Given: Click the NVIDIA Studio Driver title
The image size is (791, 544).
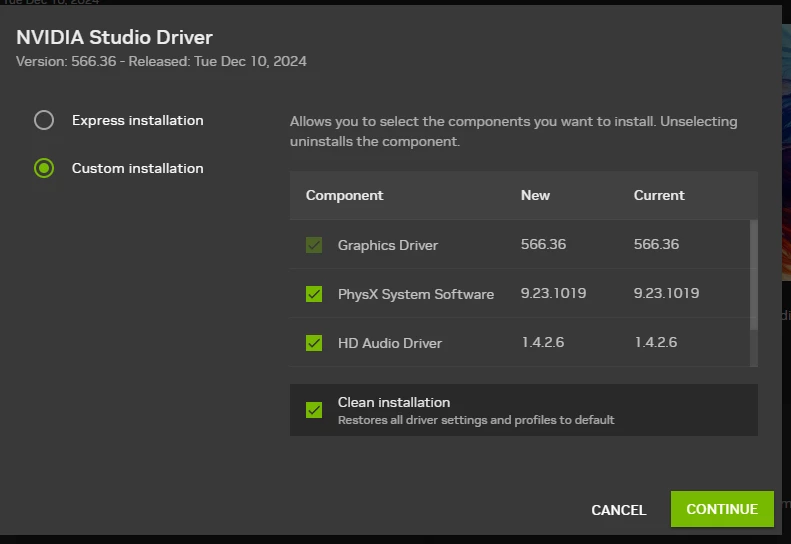Looking at the screenshot, I should (115, 37).
